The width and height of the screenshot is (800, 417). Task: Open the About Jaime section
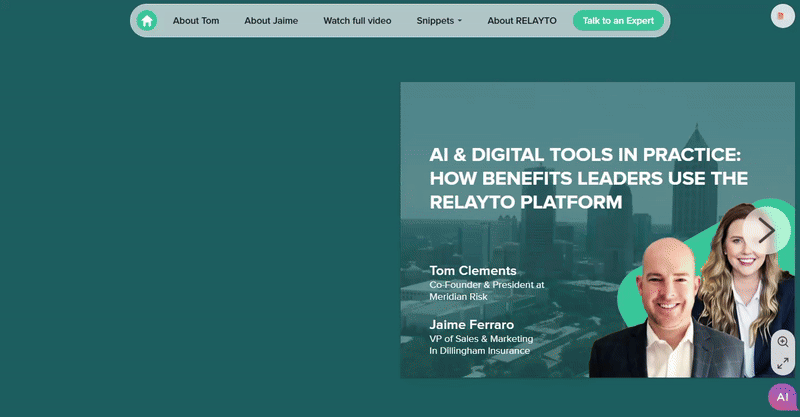(271, 21)
